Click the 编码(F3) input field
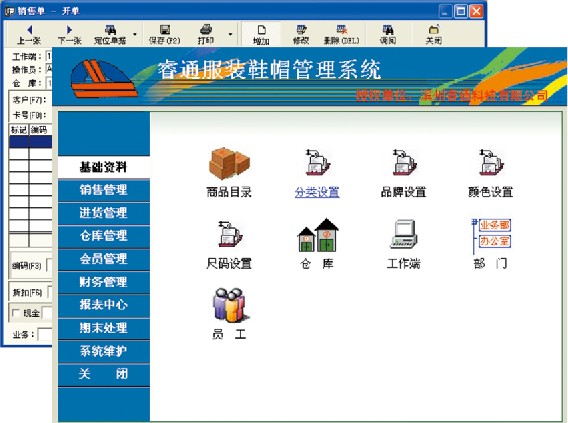568x423 pixels. point(50,265)
